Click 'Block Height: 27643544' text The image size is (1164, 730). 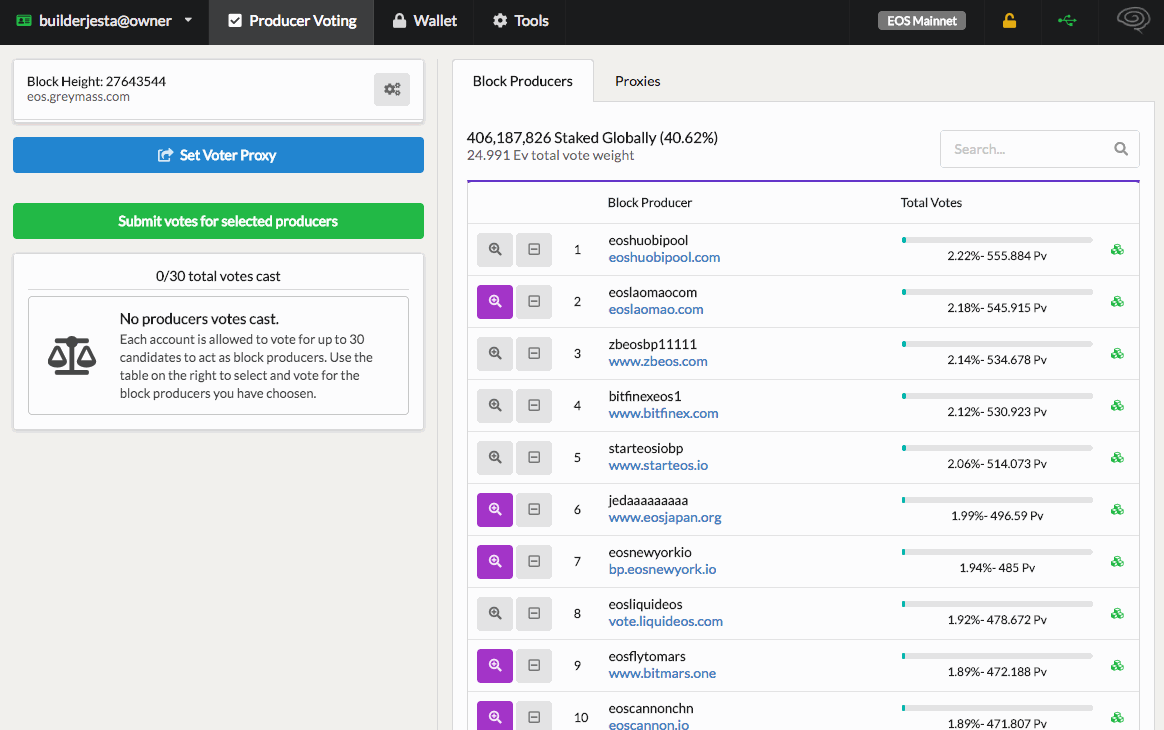tap(97, 82)
